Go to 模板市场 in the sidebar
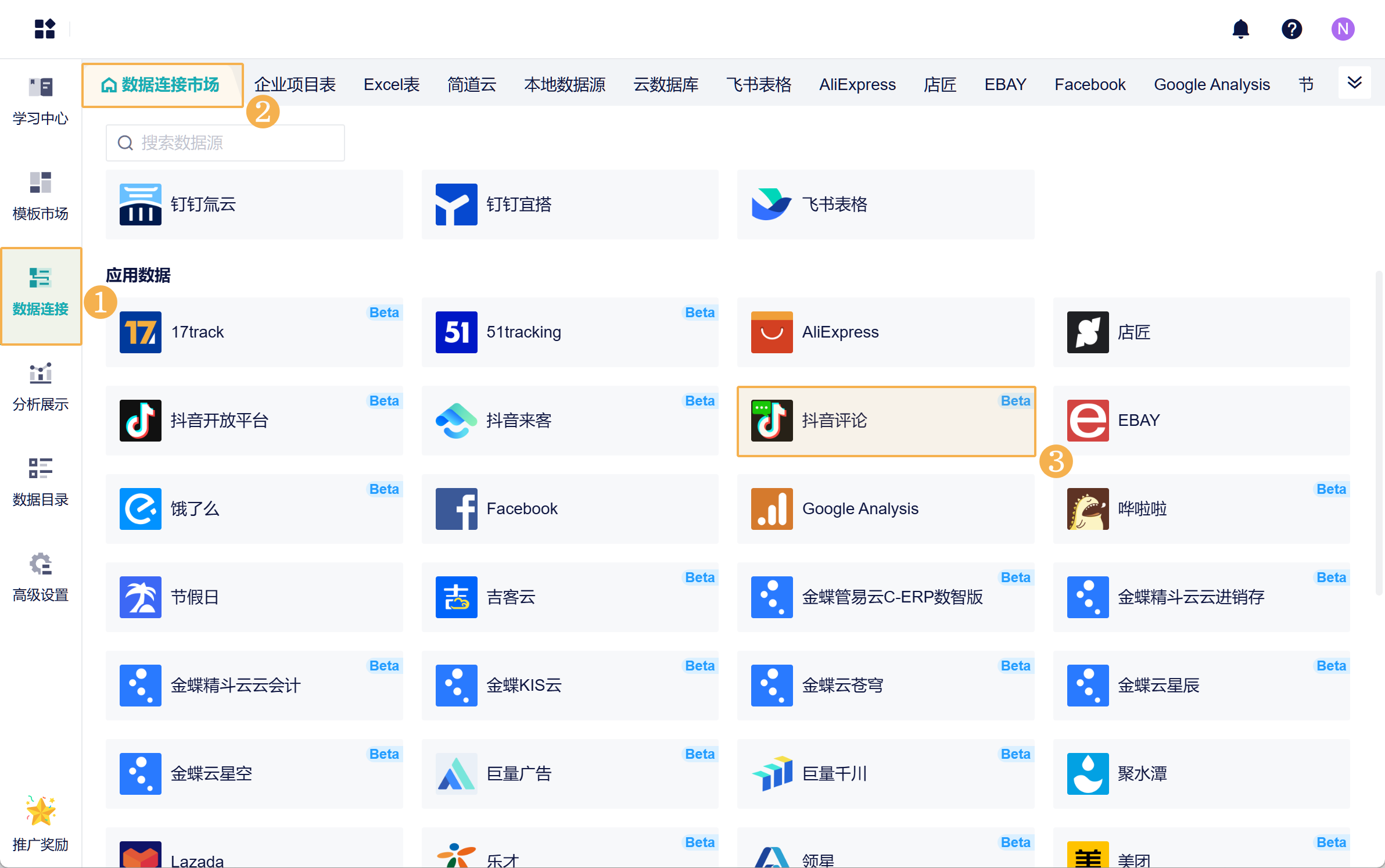Image resolution: width=1385 pixels, height=868 pixels. coord(41,196)
